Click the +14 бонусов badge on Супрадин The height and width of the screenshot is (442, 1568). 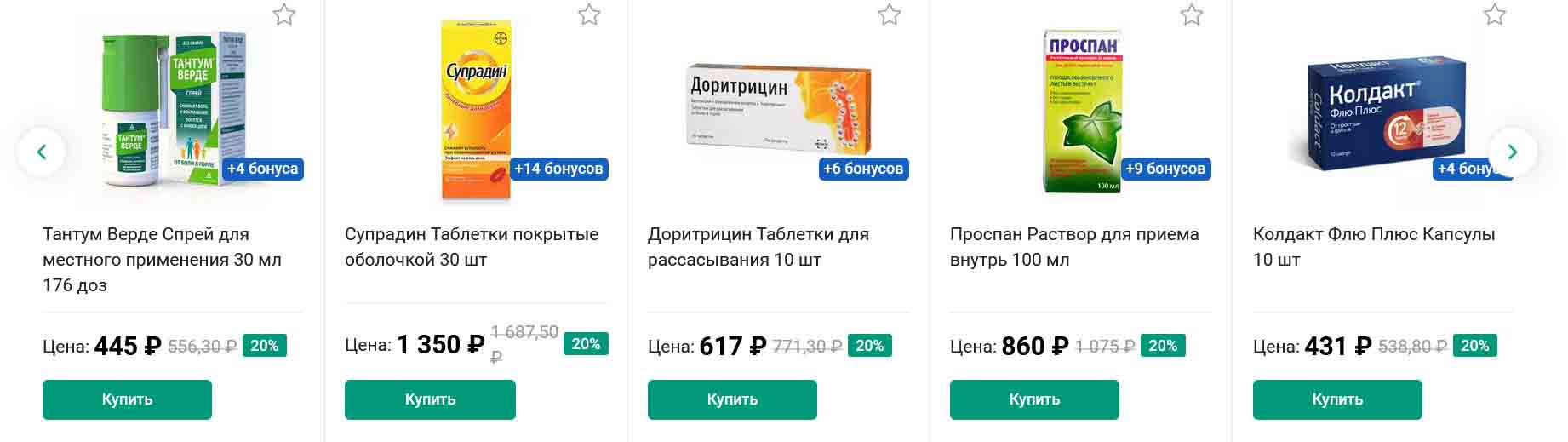tap(558, 169)
